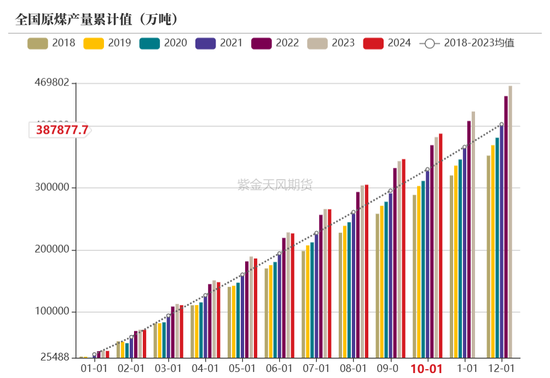Toggle the 2021 purple legend swatch
Image resolution: width=550 pixels, height=378 pixels.
point(206,43)
